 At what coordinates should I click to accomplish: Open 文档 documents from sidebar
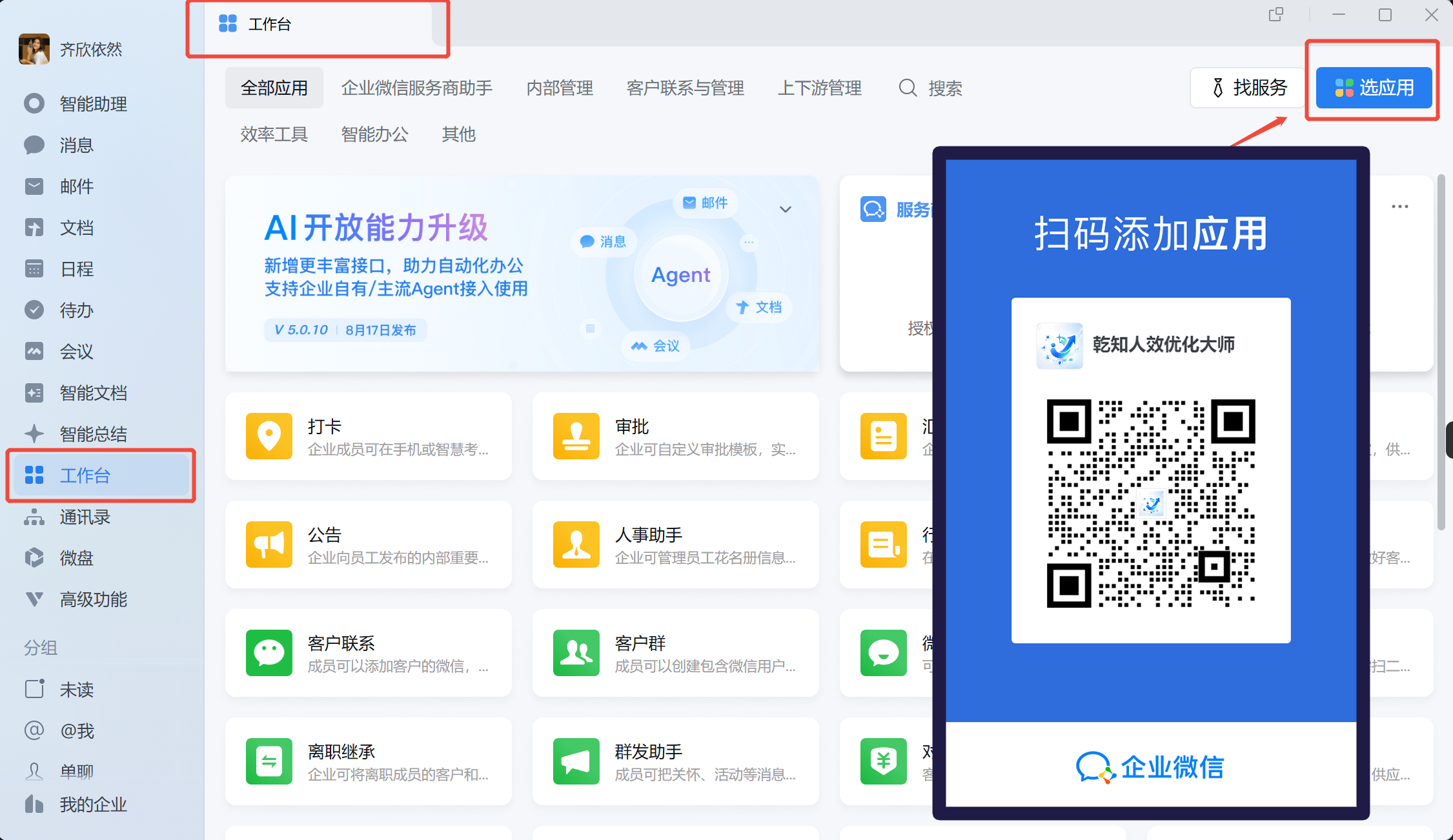pos(100,228)
